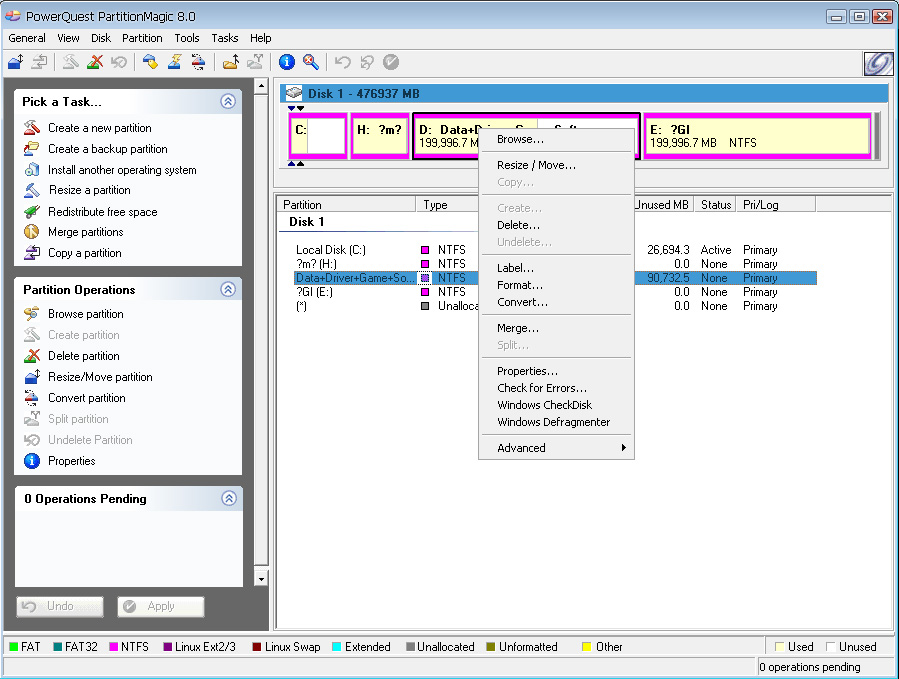Select the H: partition block in disk map
The image size is (899, 679).
click(x=380, y=136)
